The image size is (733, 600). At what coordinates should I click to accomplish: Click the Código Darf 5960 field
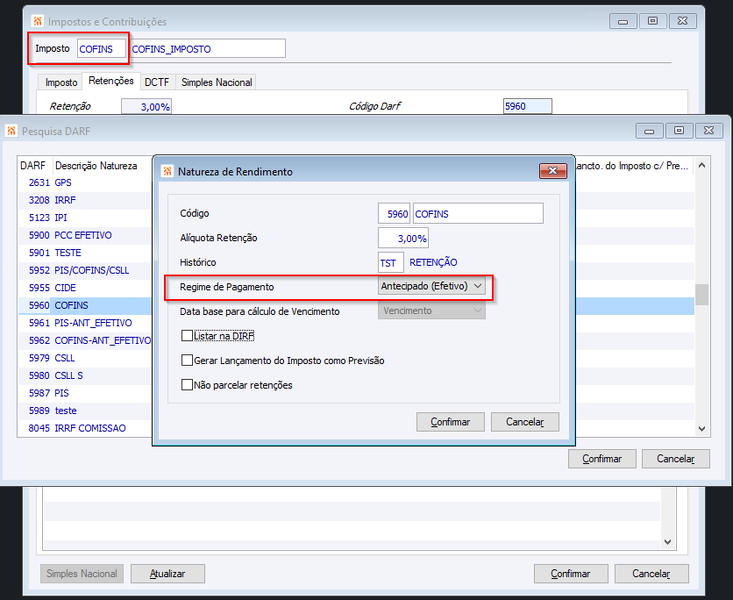click(527, 106)
